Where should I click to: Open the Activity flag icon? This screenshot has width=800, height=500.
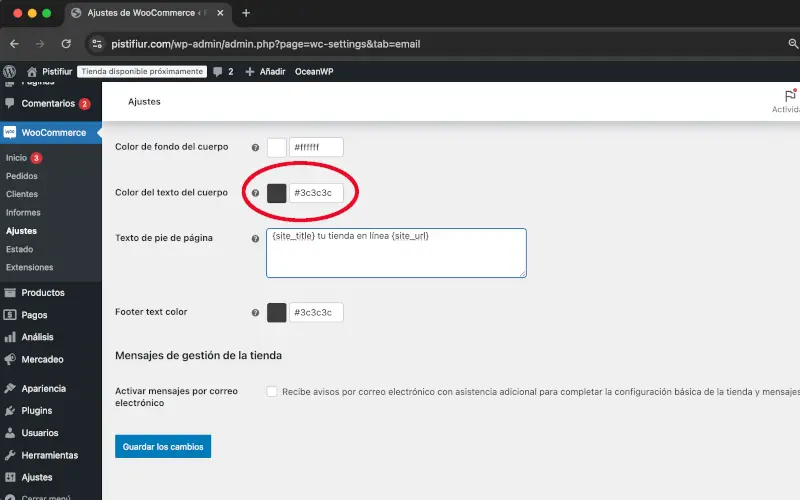coord(790,95)
